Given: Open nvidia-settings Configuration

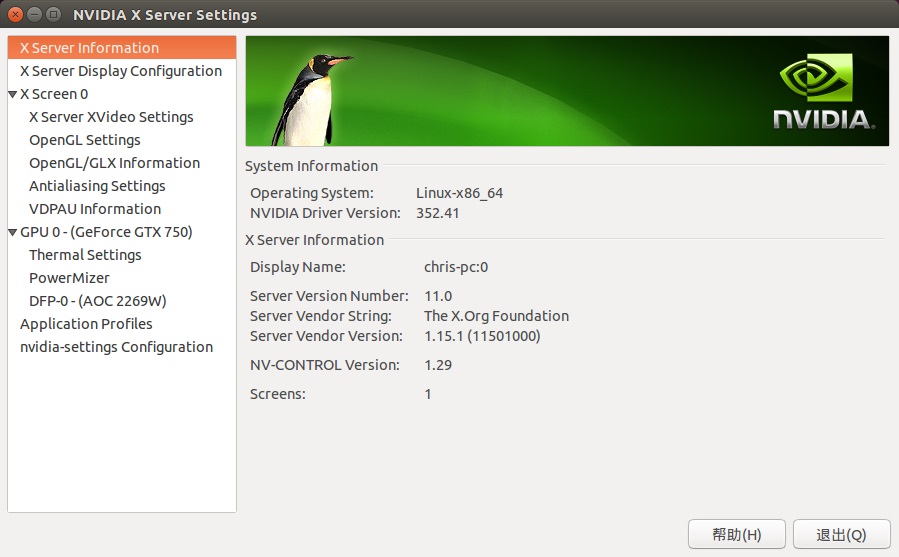Looking at the screenshot, I should pyautogui.click(x=116, y=346).
